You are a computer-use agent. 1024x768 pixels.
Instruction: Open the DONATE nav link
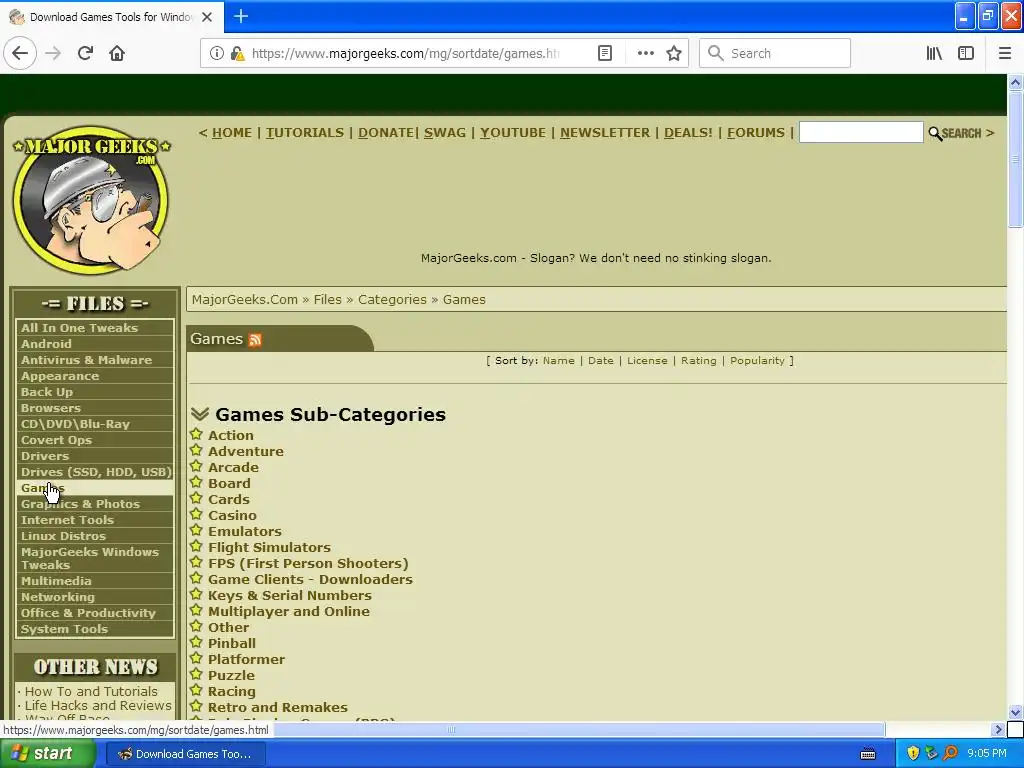click(386, 133)
